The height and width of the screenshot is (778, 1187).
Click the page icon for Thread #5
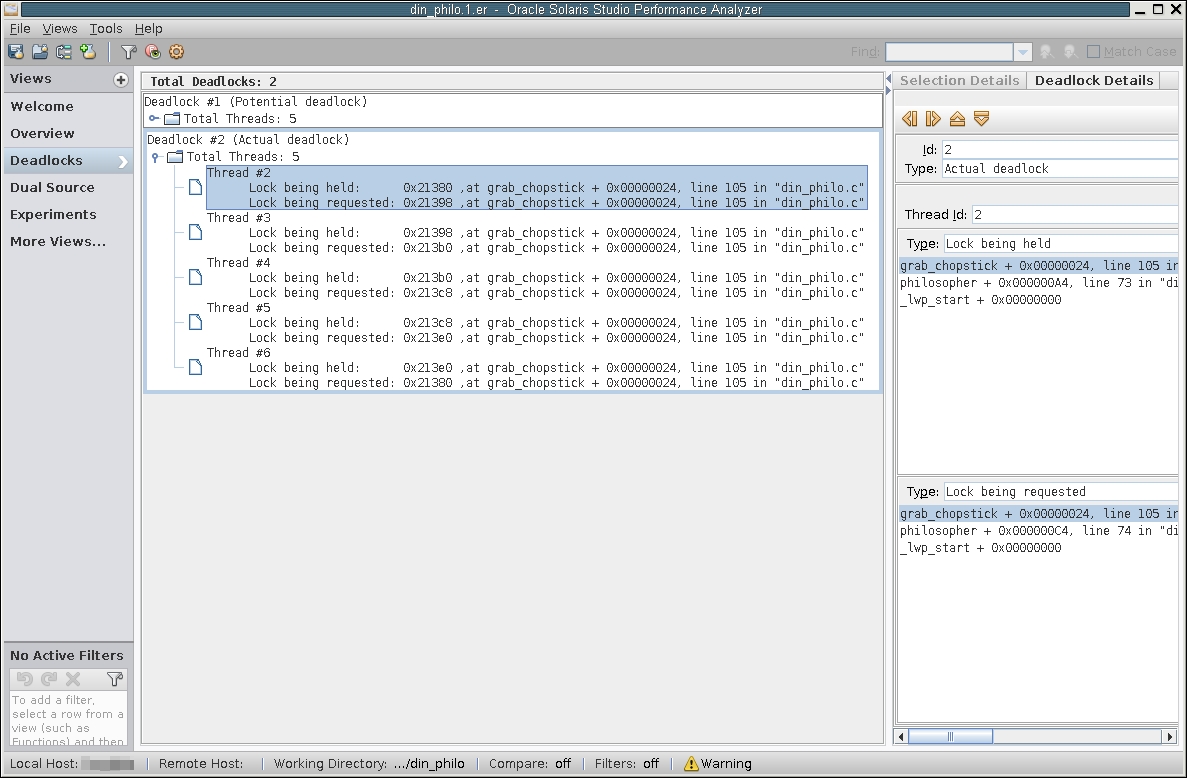coord(195,322)
